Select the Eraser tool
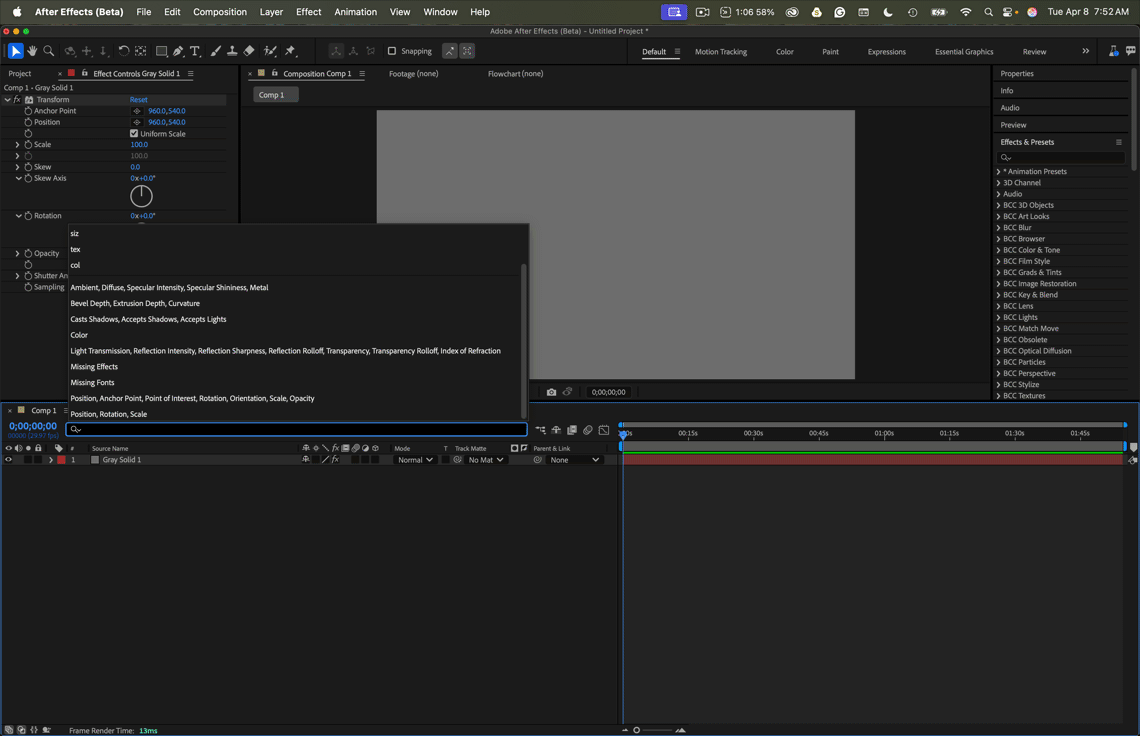 click(249, 51)
